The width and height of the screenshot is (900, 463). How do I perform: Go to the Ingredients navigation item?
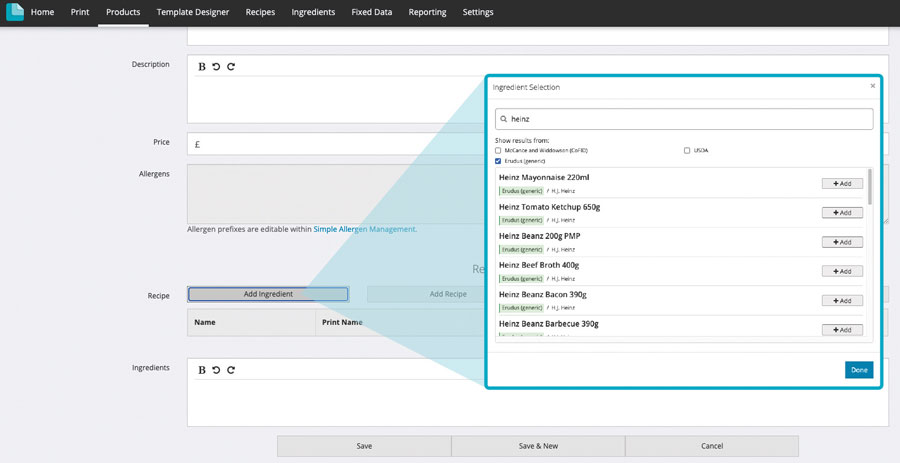tap(313, 12)
